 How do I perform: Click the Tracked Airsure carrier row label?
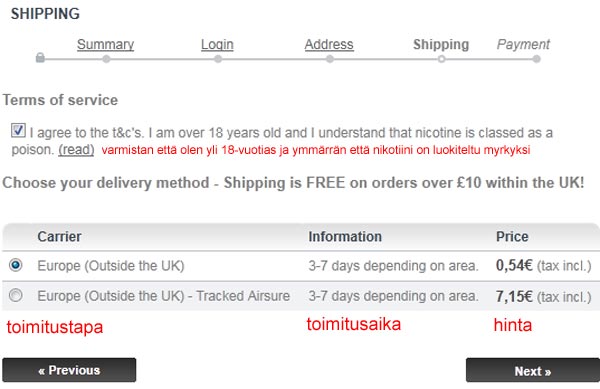pyautogui.click(x=163, y=296)
